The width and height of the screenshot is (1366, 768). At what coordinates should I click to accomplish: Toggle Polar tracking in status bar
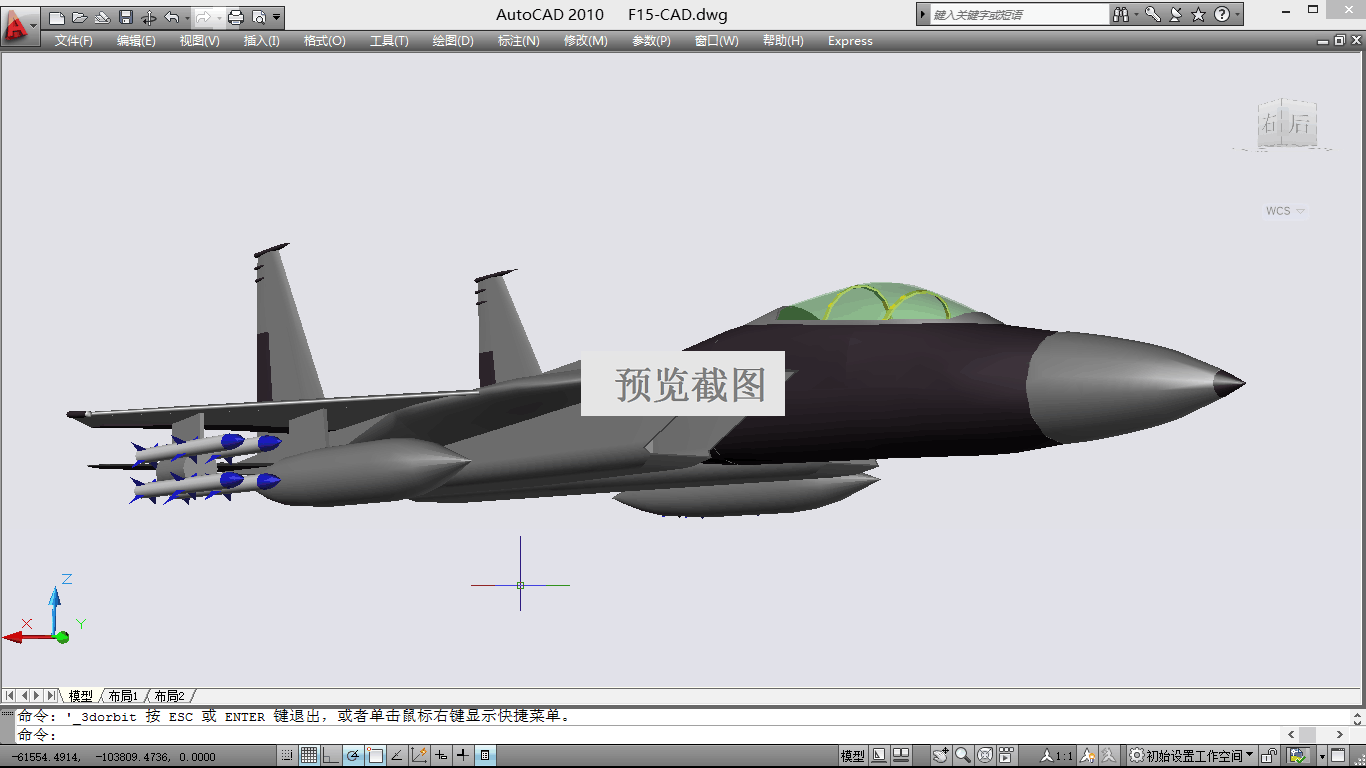[x=353, y=756]
